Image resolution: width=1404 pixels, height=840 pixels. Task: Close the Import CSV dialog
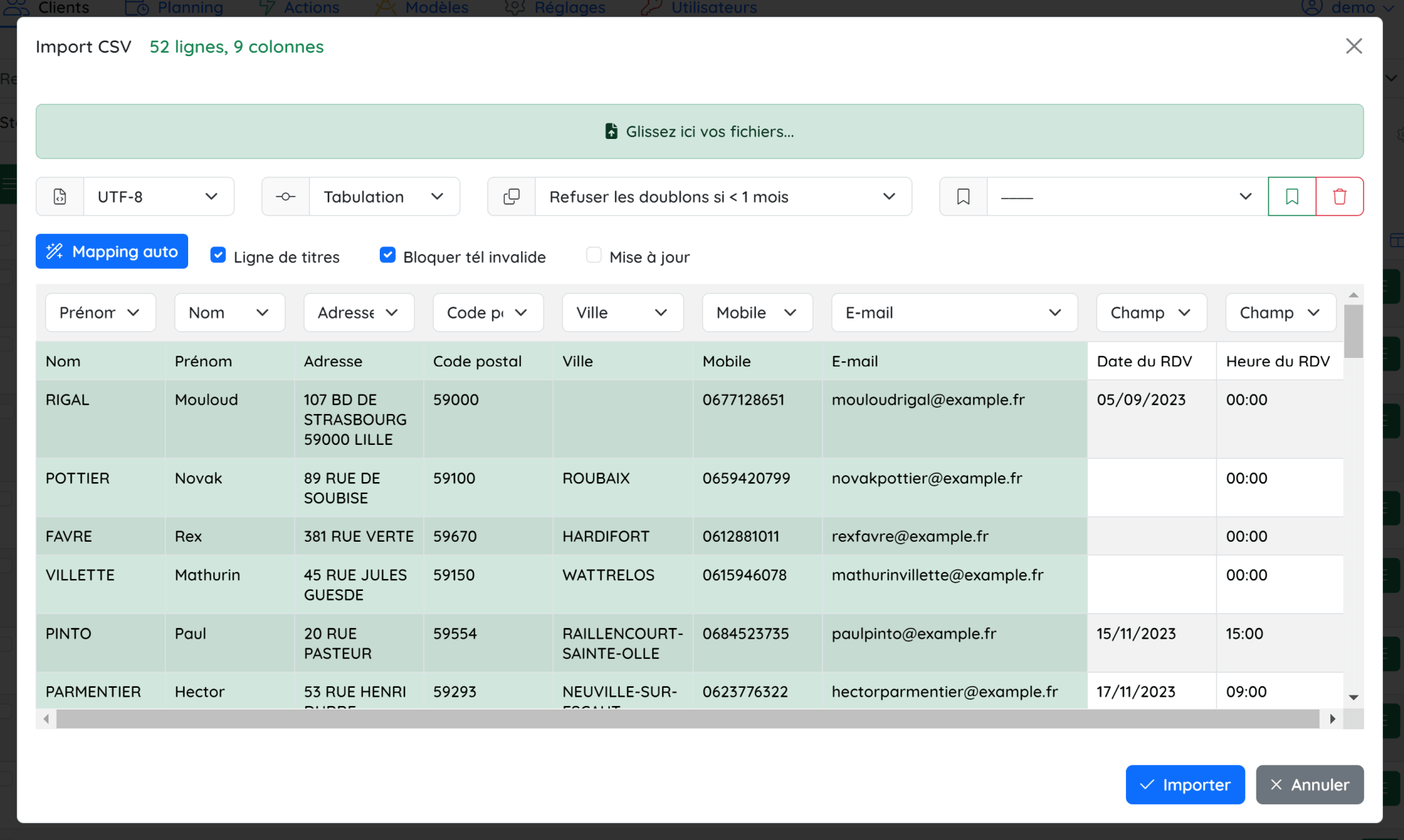(x=1353, y=46)
